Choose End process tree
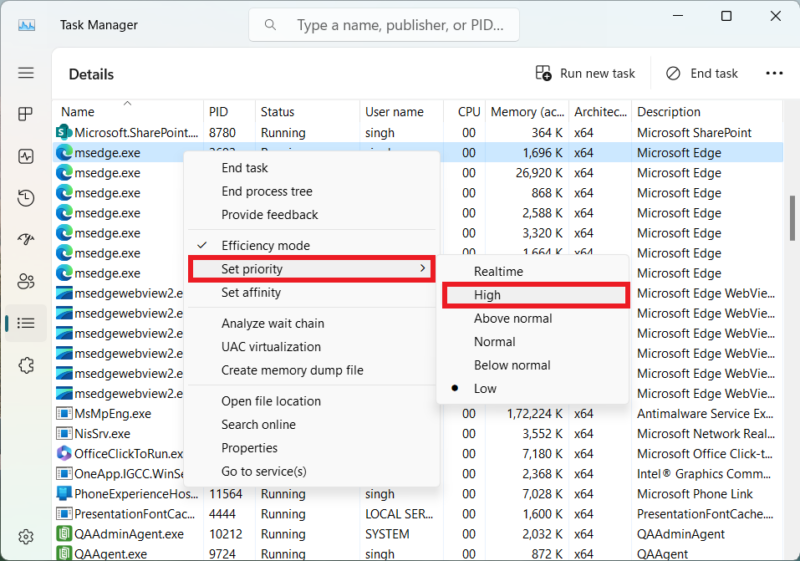The image size is (800, 561). 311,191
